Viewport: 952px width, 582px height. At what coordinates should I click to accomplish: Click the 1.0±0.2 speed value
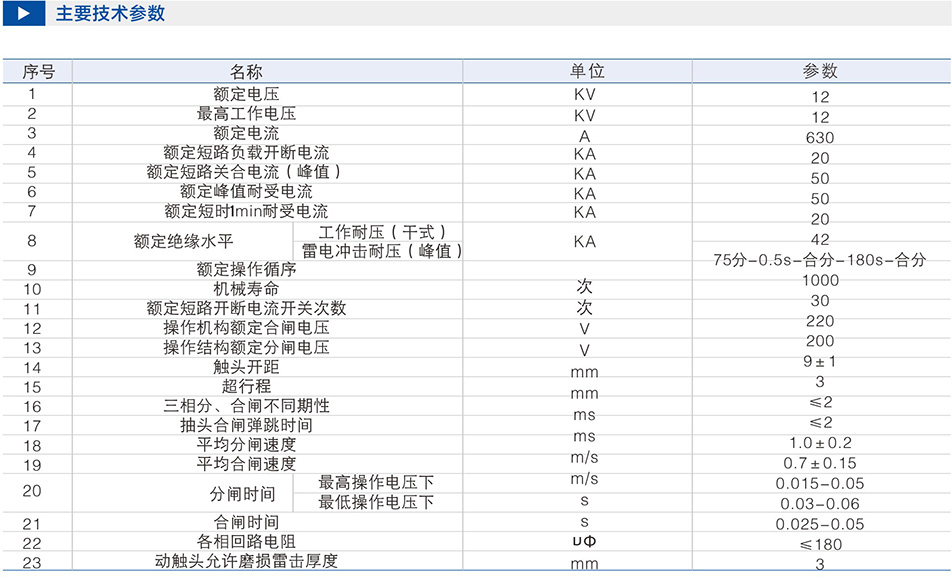tap(820, 443)
